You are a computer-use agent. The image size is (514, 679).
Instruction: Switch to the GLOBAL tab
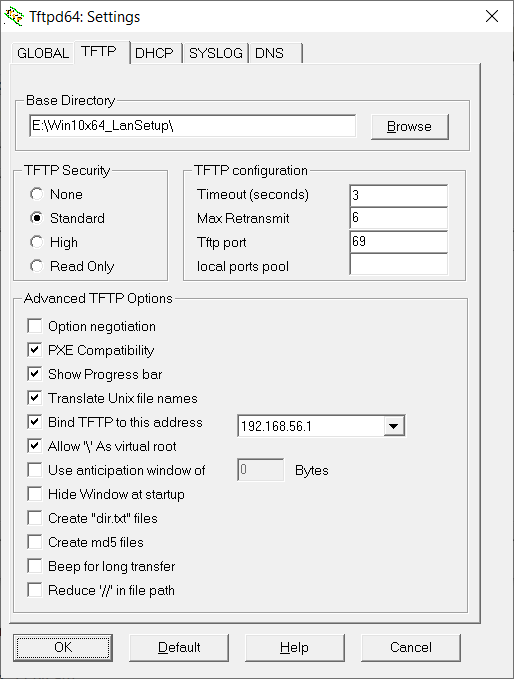42,53
